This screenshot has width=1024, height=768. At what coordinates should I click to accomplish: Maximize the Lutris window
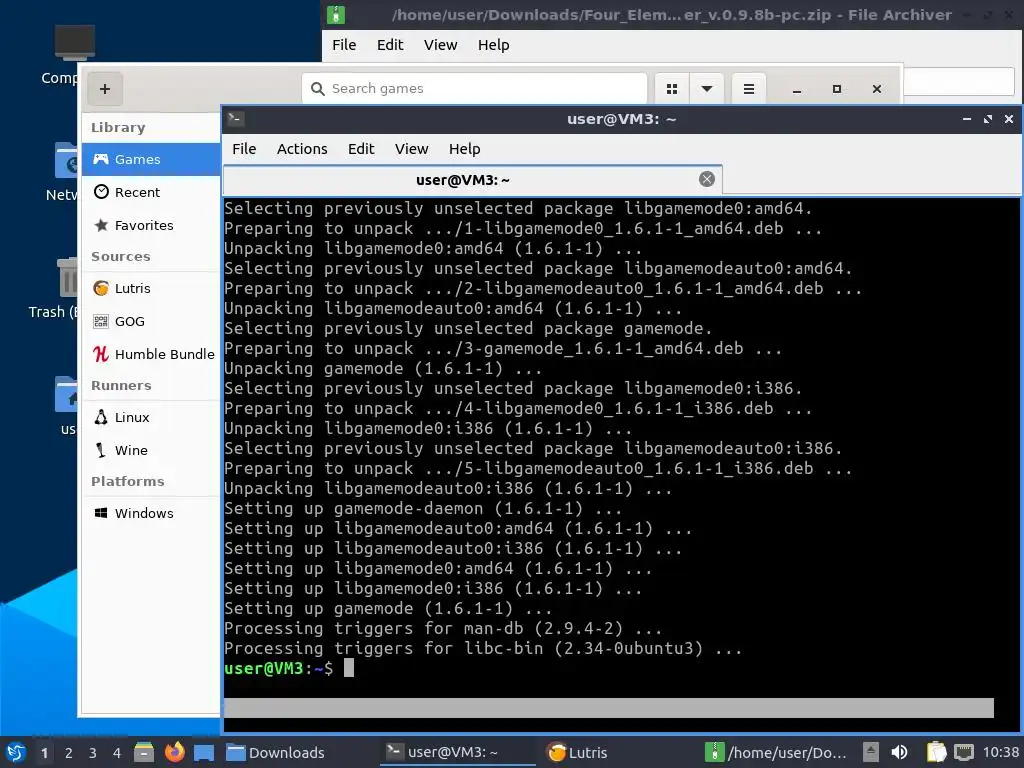coord(837,89)
